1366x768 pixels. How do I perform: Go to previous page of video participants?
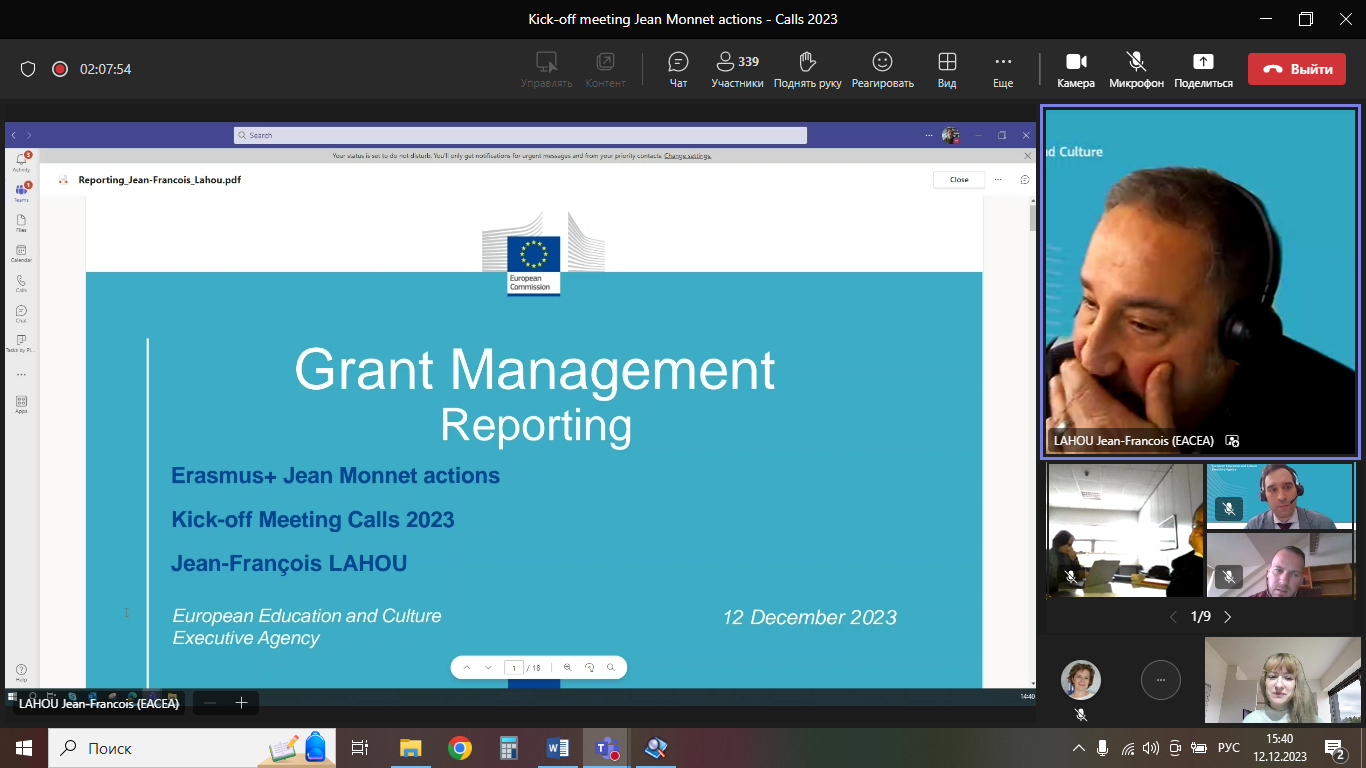click(x=1174, y=617)
